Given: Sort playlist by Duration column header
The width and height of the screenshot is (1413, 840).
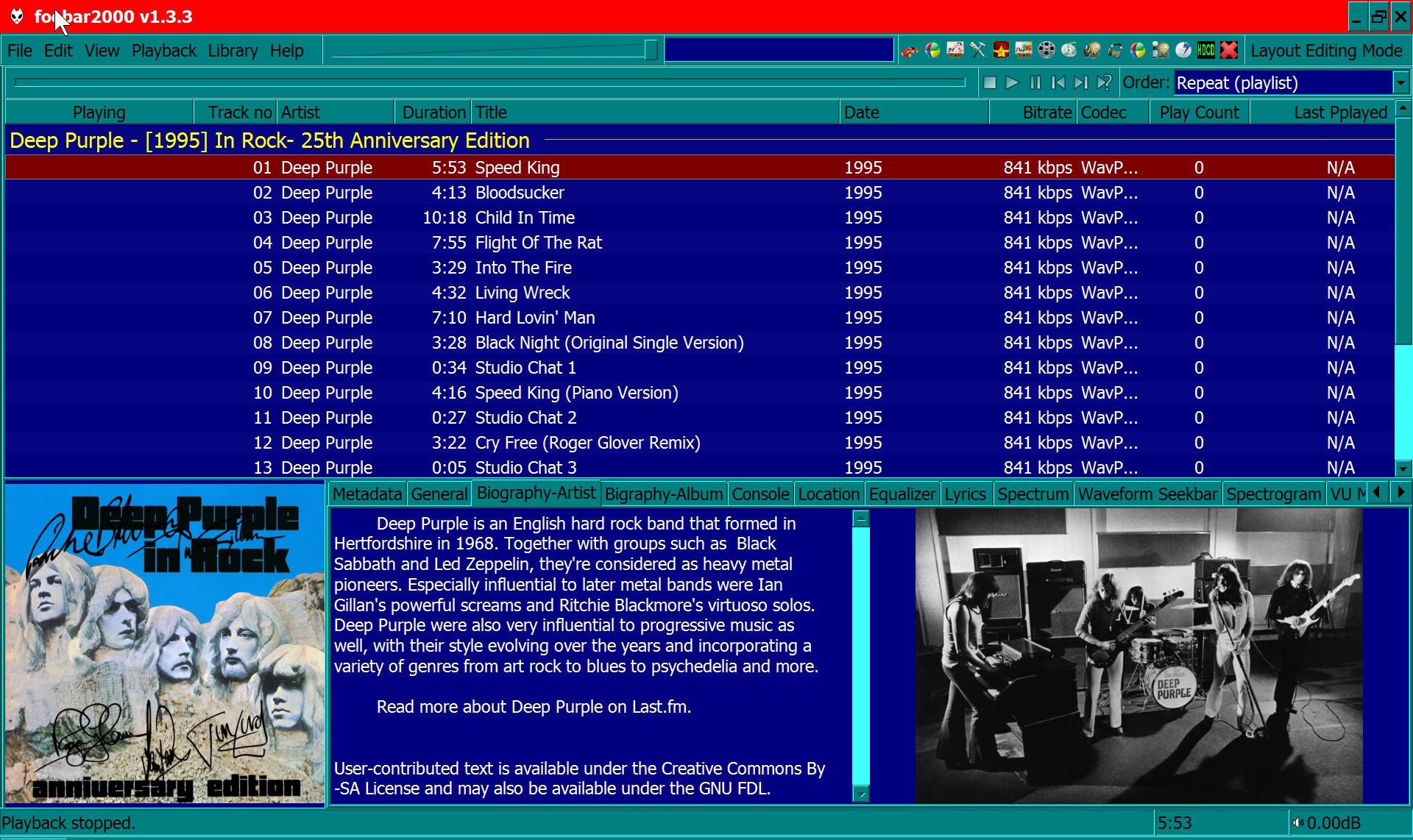Looking at the screenshot, I should coord(433,113).
